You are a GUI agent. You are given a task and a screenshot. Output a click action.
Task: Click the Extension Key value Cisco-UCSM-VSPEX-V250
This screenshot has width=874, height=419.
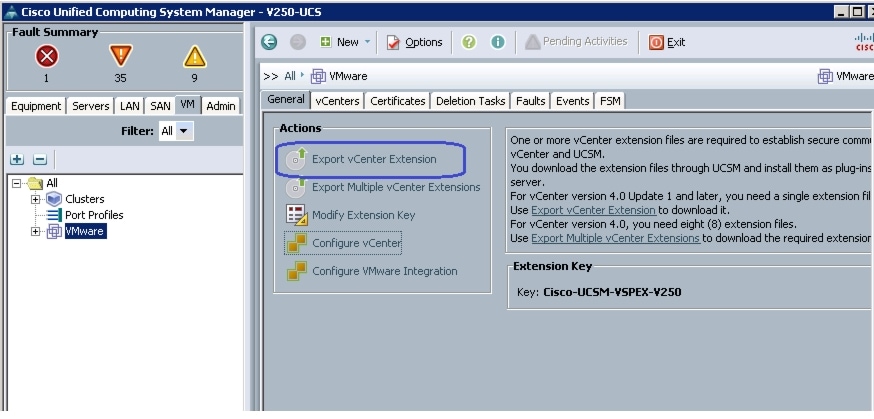pos(612,292)
